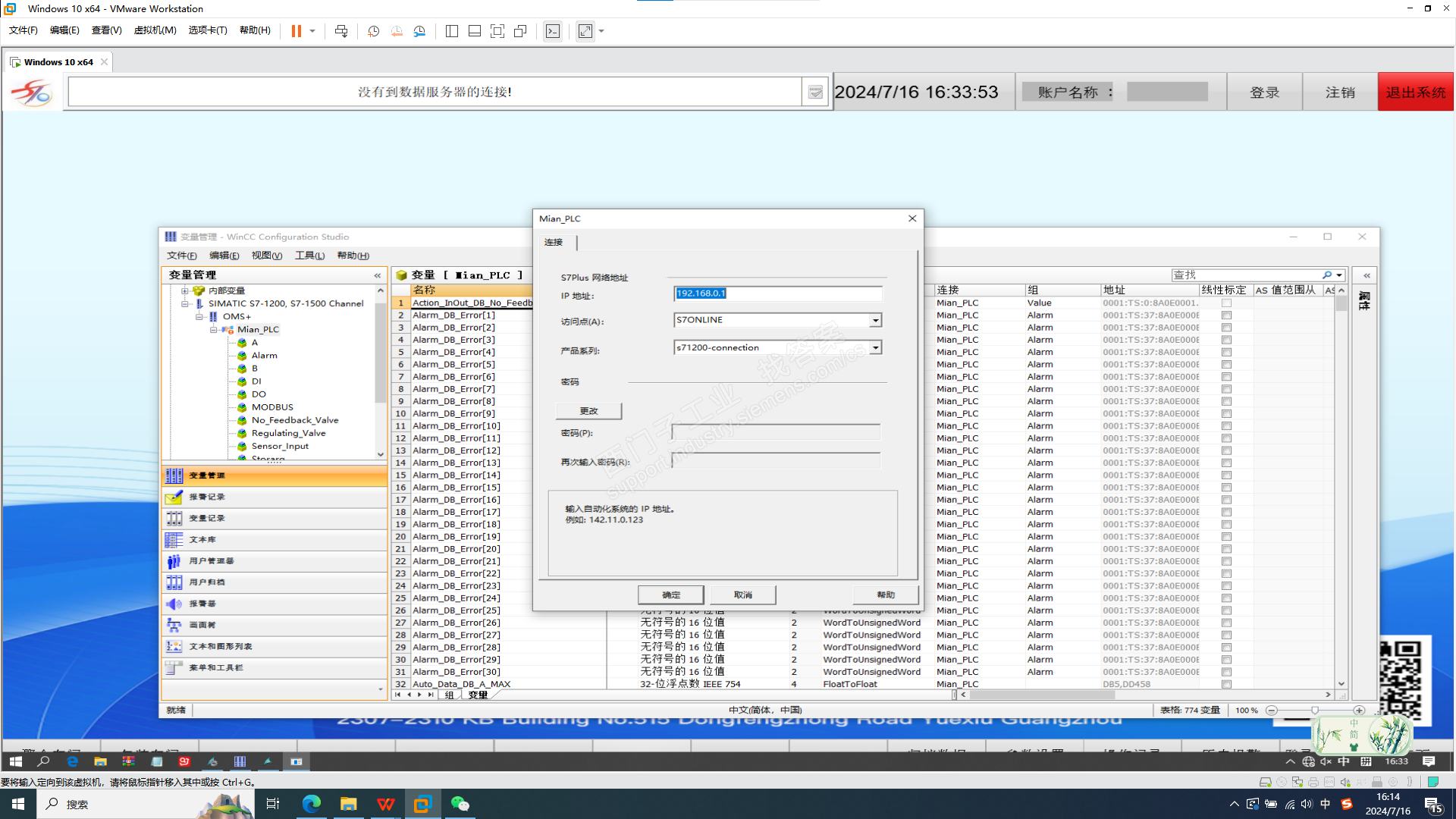Open the 访问点 S7ONLINE dropdown
Viewport: 1456px width, 819px height.
[x=875, y=320]
